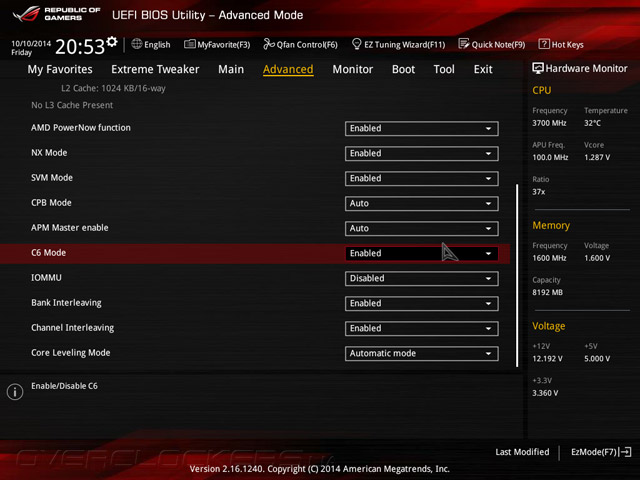Open CPB Mode dropdown
640x480 pixels.
[x=421, y=203]
